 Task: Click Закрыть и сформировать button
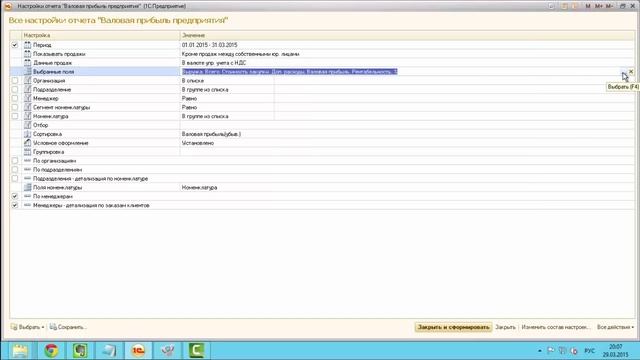[x=453, y=327]
